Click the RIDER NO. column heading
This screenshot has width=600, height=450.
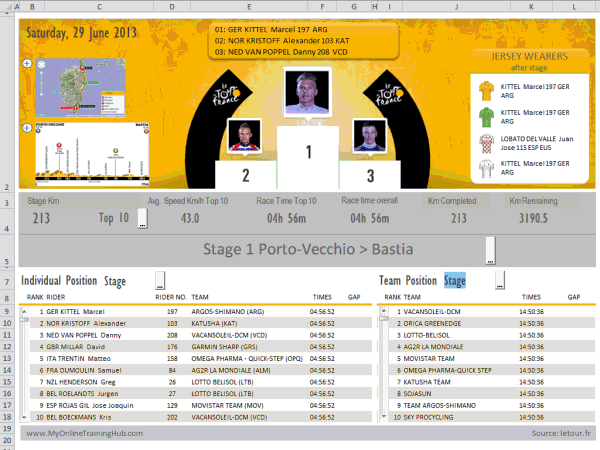tap(171, 297)
